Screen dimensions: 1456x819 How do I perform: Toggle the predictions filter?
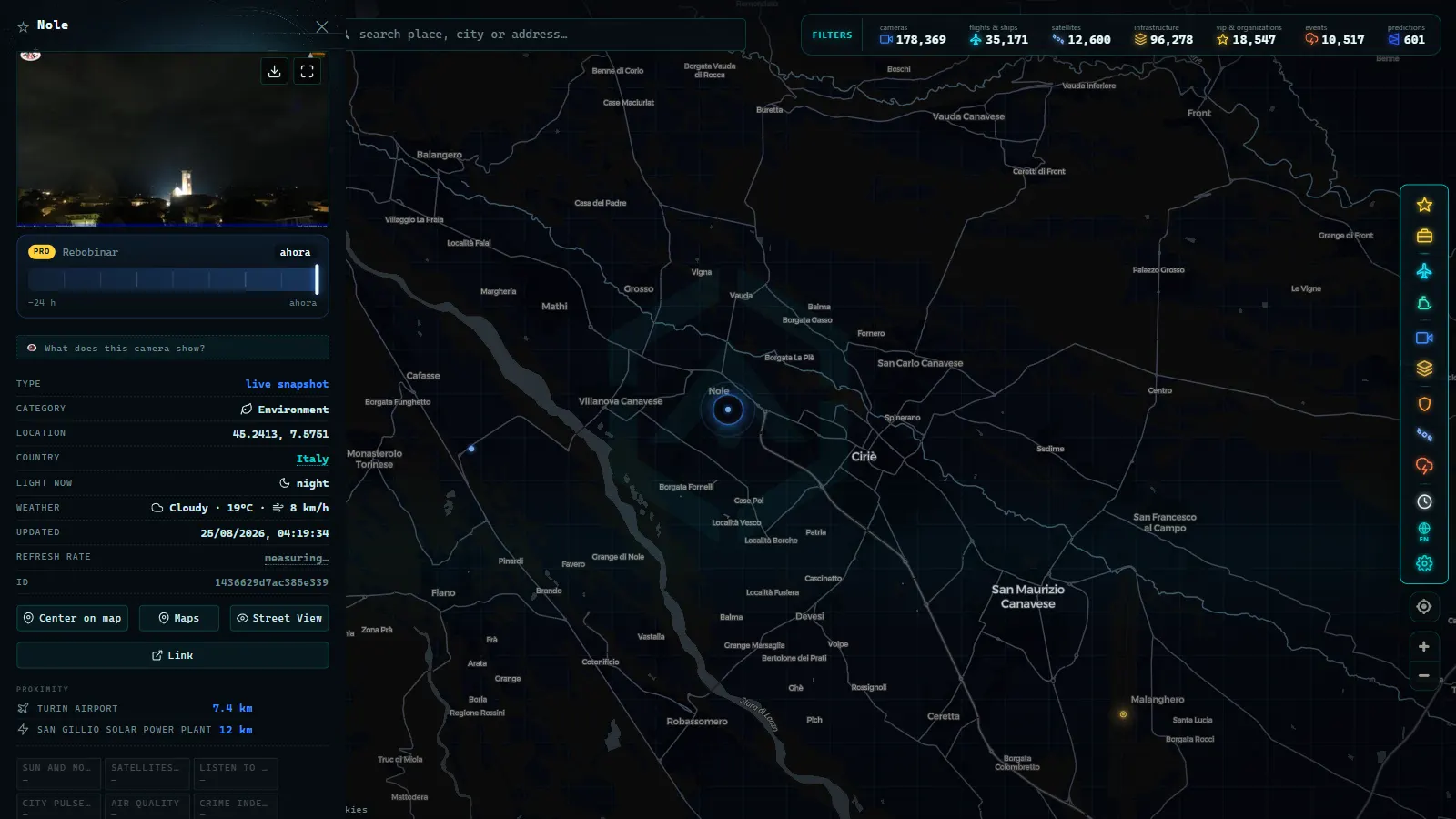click(1406, 35)
